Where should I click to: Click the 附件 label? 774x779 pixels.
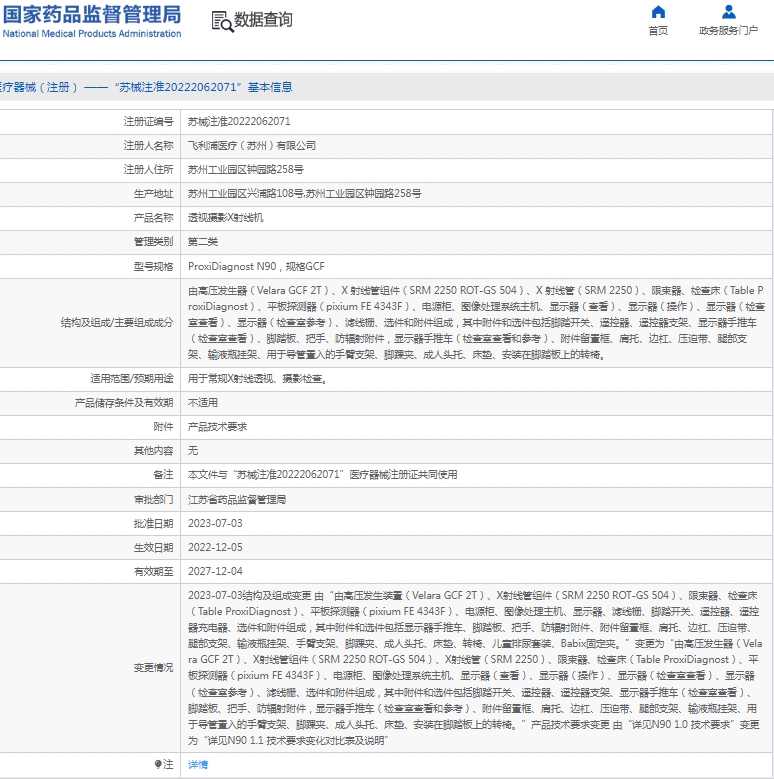(163, 427)
